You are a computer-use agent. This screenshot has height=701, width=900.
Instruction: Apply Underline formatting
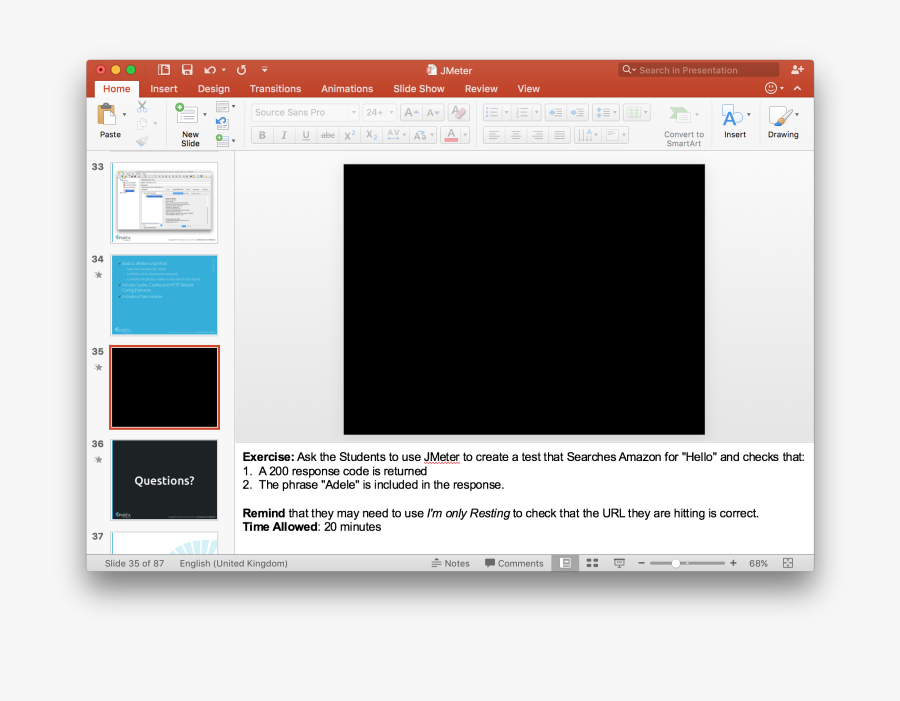(x=305, y=135)
